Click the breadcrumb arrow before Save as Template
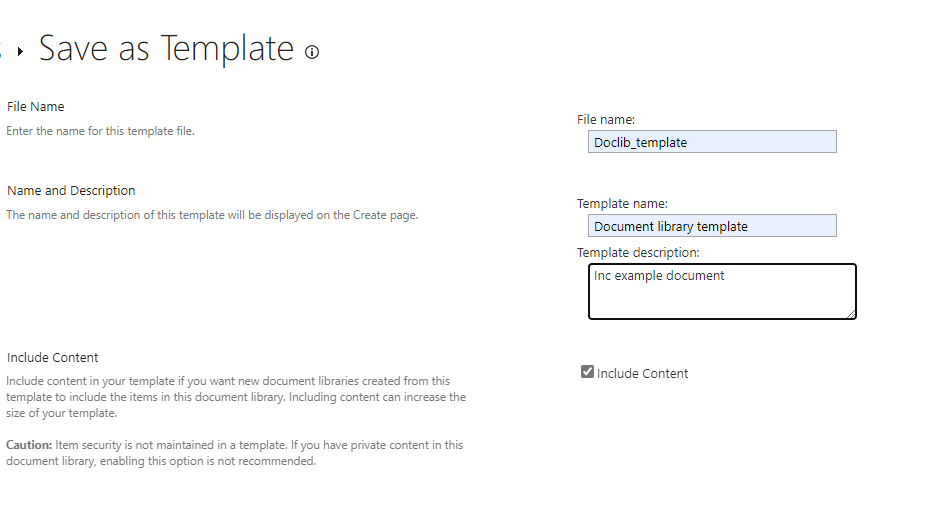The width and height of the screenshot is (949, 507). (21, 51)
